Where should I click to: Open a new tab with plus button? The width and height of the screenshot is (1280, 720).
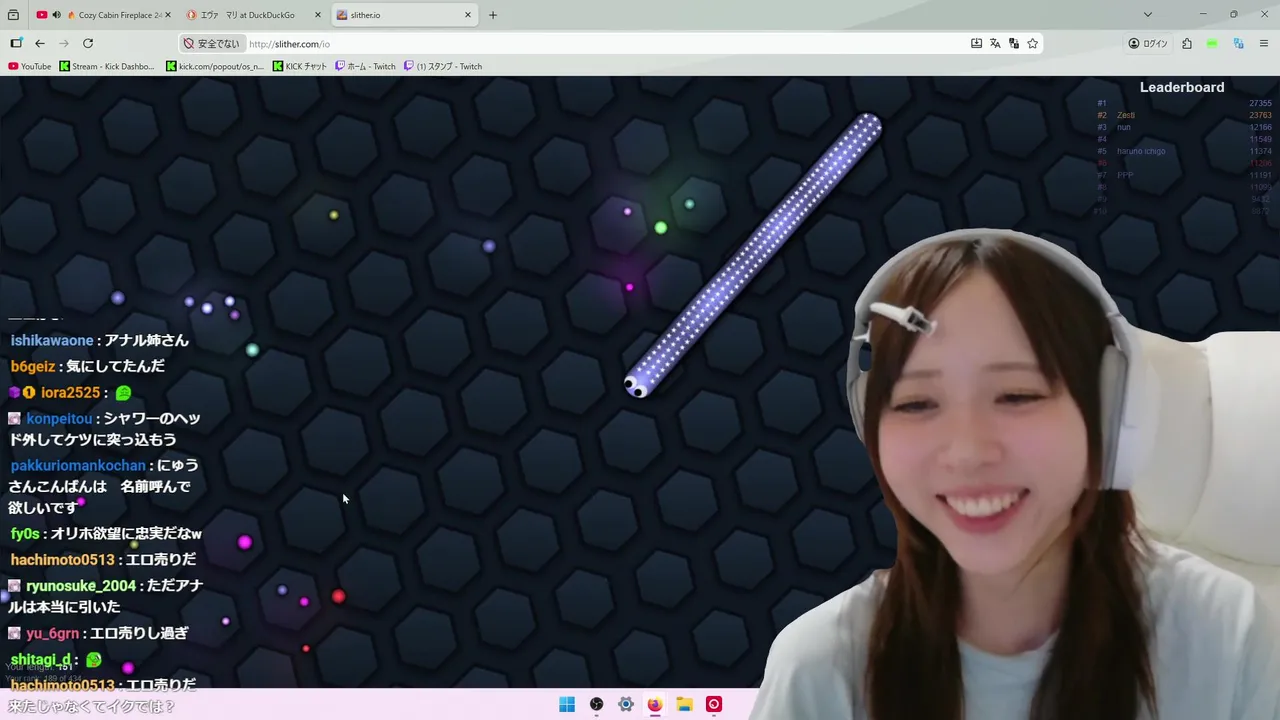pyautogui.click(x=493, y=15)
